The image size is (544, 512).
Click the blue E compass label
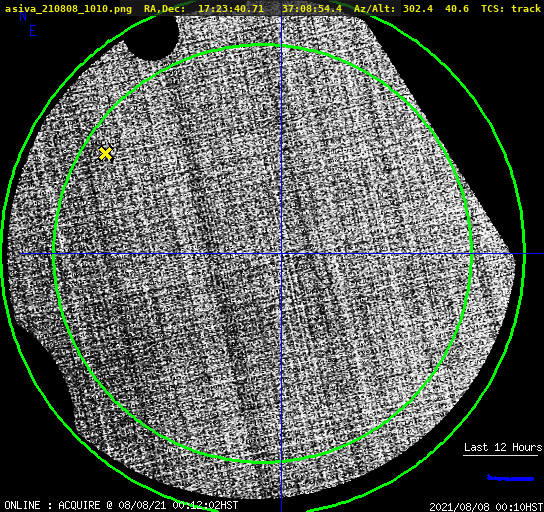click(x=33, y=31)
